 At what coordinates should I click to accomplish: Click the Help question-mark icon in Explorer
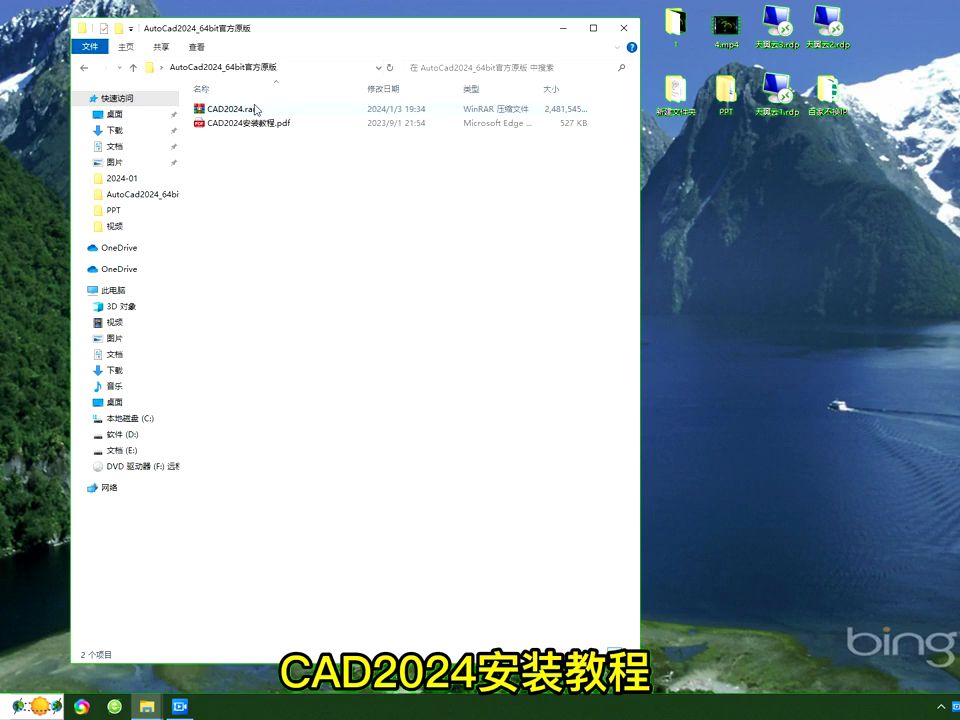pyautogui.click(x=632, y=46)
